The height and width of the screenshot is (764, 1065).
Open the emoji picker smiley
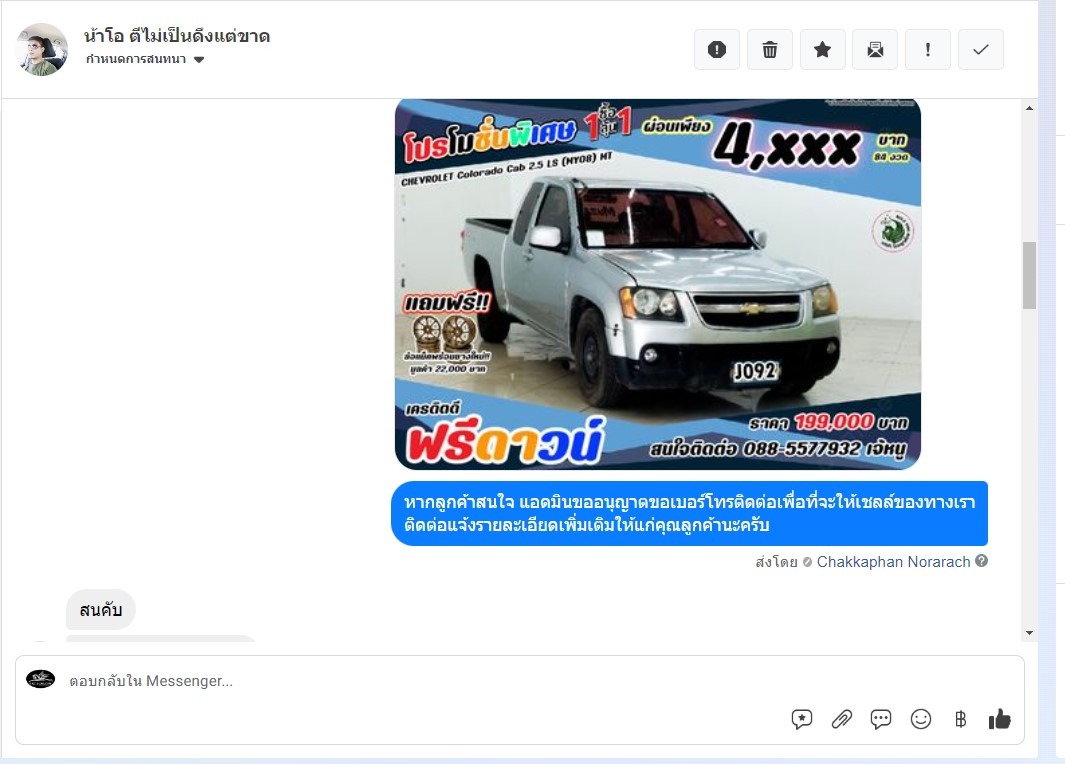coord(920,719)
